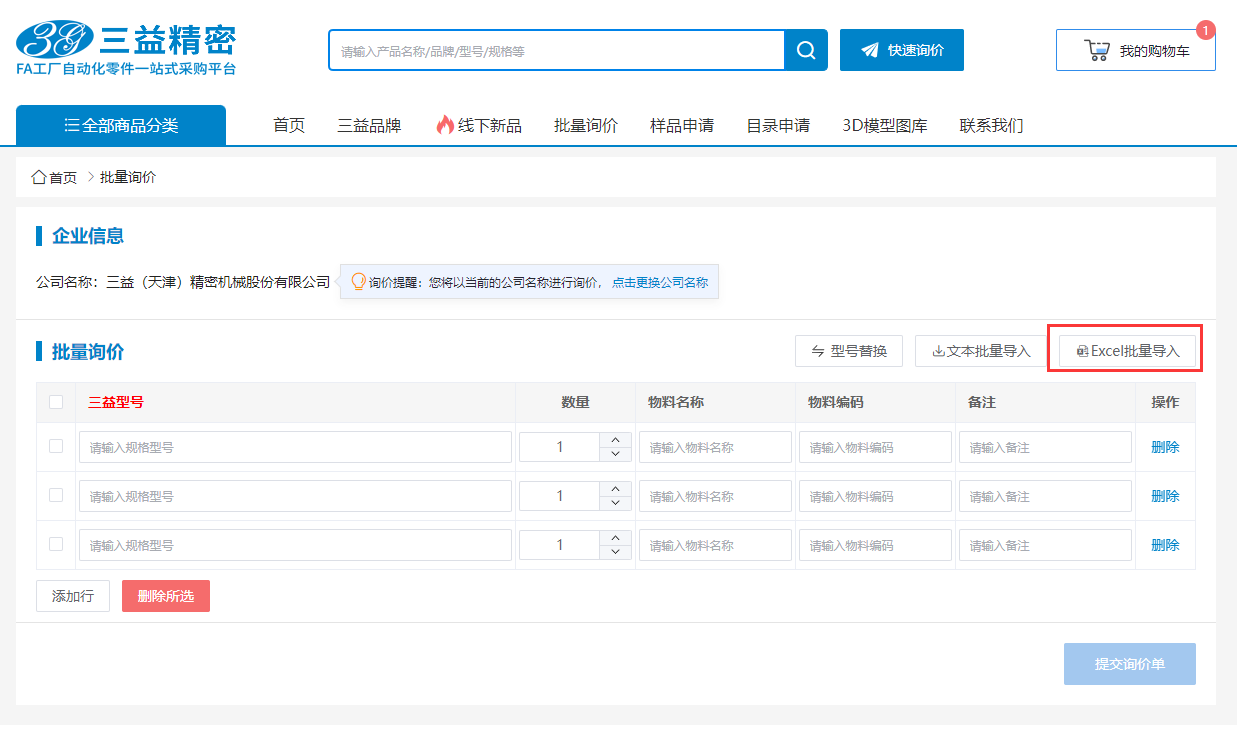Click the 首页 breadcrumb link
This screenshot has width=1237, height=731.
pos(63,177)
